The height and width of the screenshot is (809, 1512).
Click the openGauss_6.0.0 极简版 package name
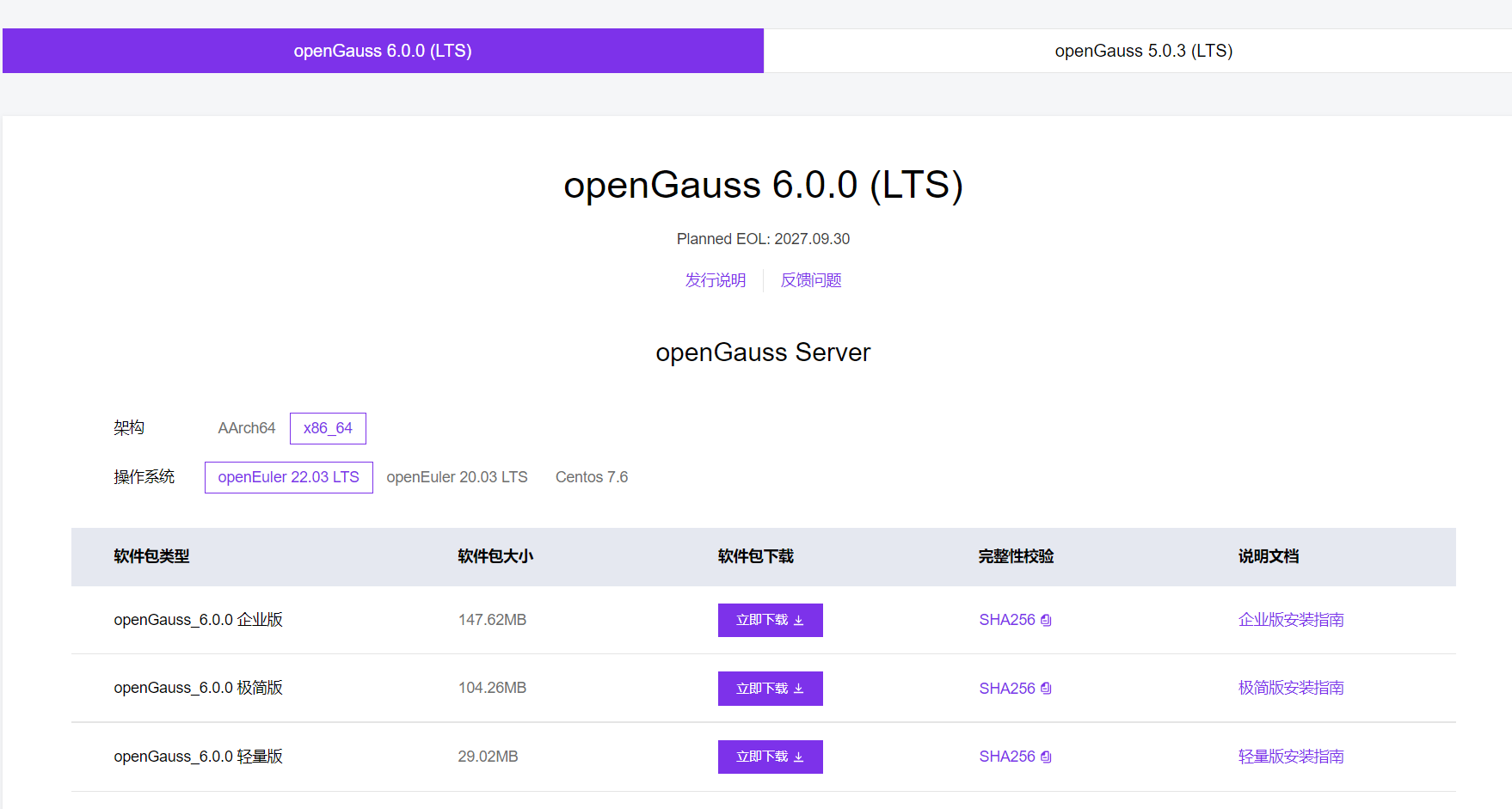pos(199,688)
